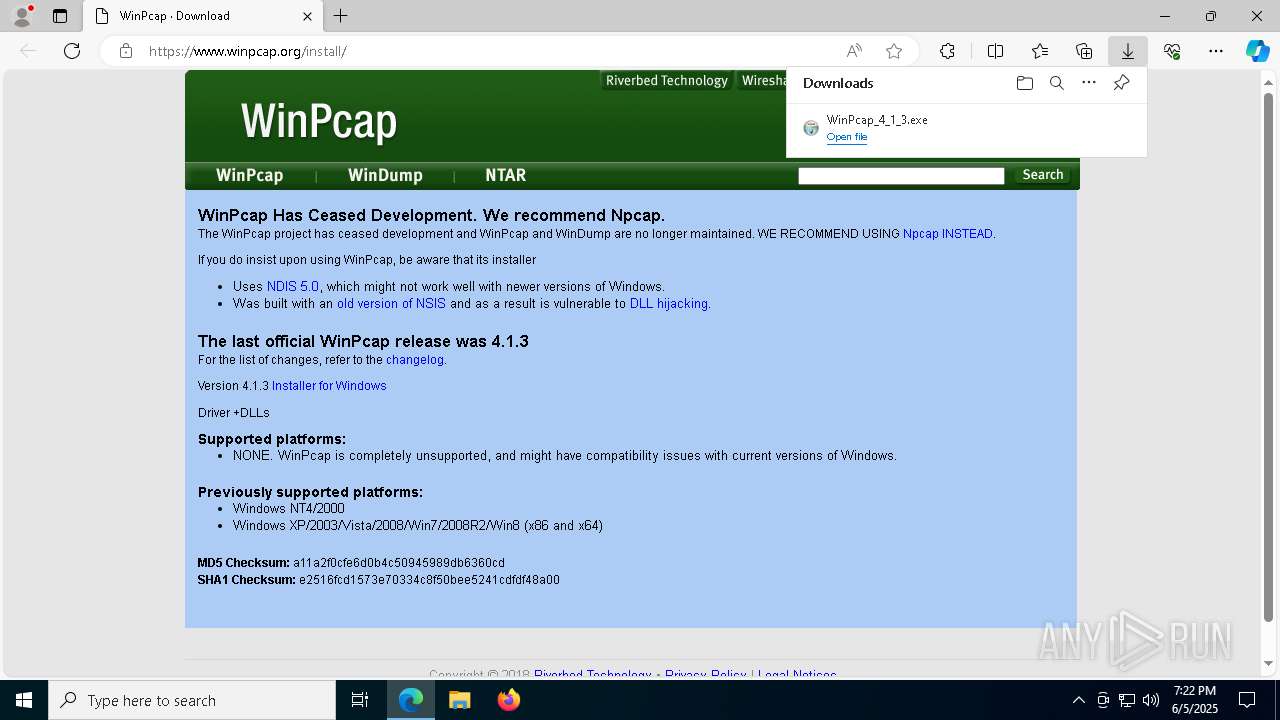1280x720 pixels.
Task: Search downloads in the Downloads panel
Action: 1057,83
